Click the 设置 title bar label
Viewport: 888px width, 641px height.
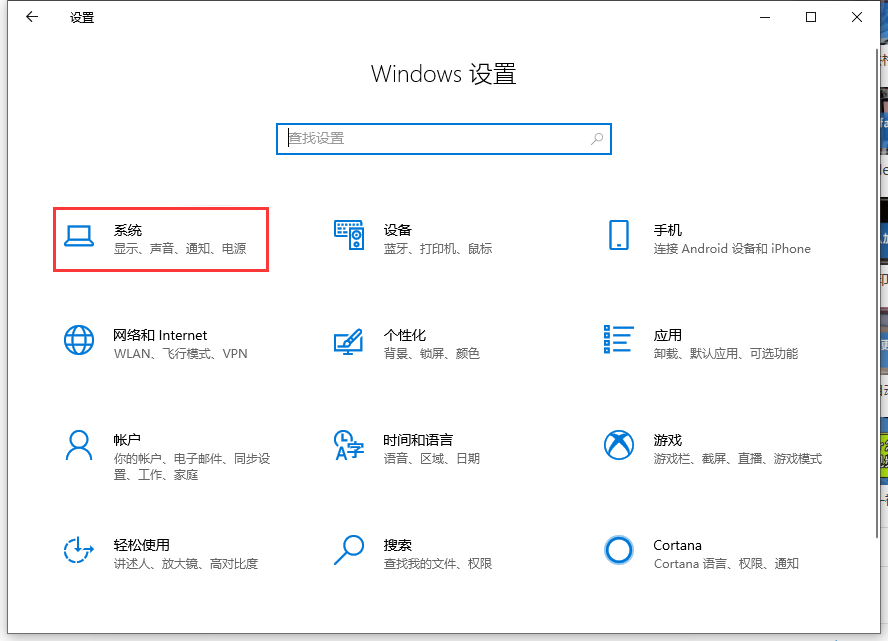point(81,17)
